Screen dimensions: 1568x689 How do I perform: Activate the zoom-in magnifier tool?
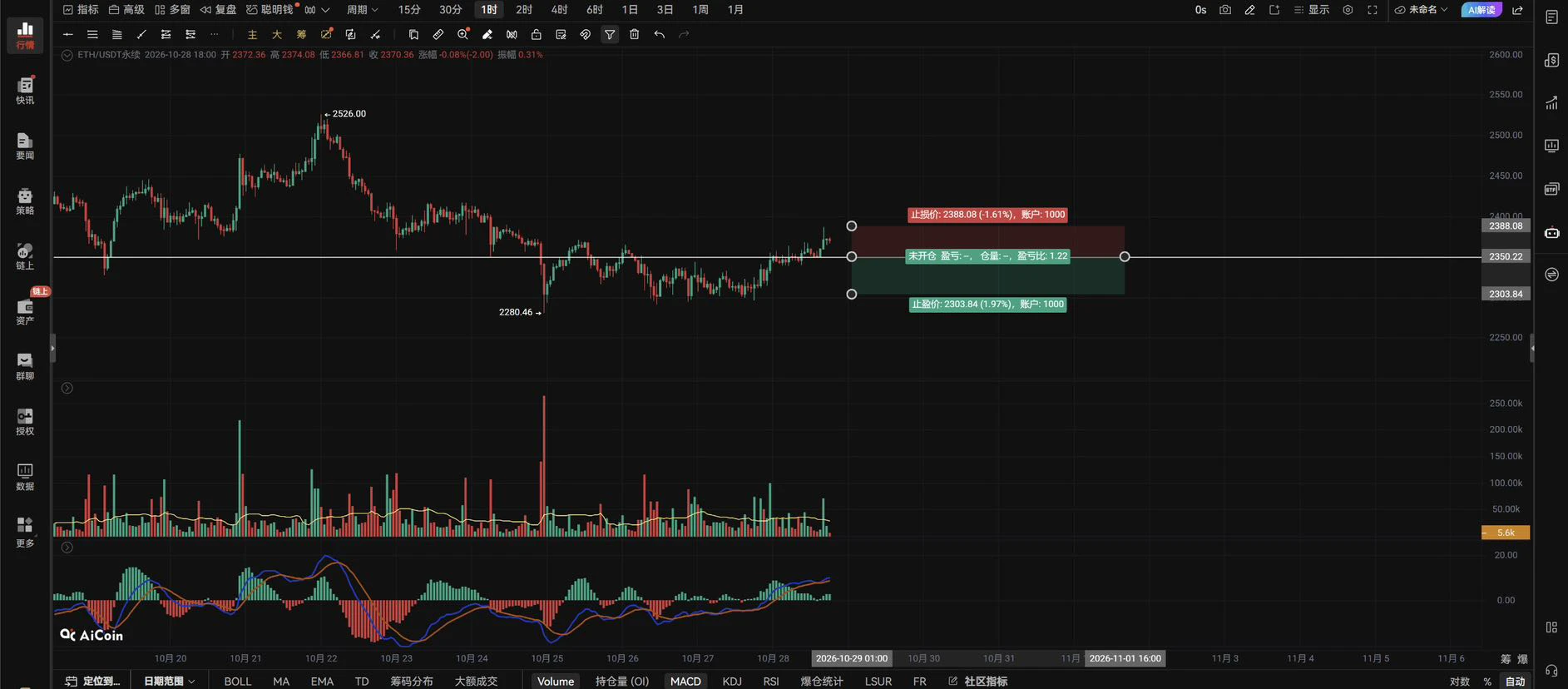pyautogui.click(x=463, y=34)
